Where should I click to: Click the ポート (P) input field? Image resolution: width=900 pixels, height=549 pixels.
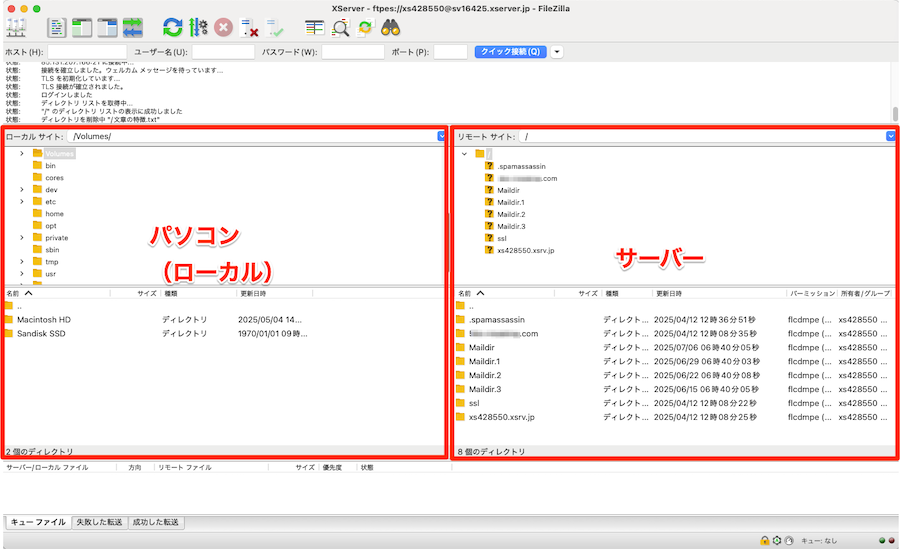coord(451,52)
